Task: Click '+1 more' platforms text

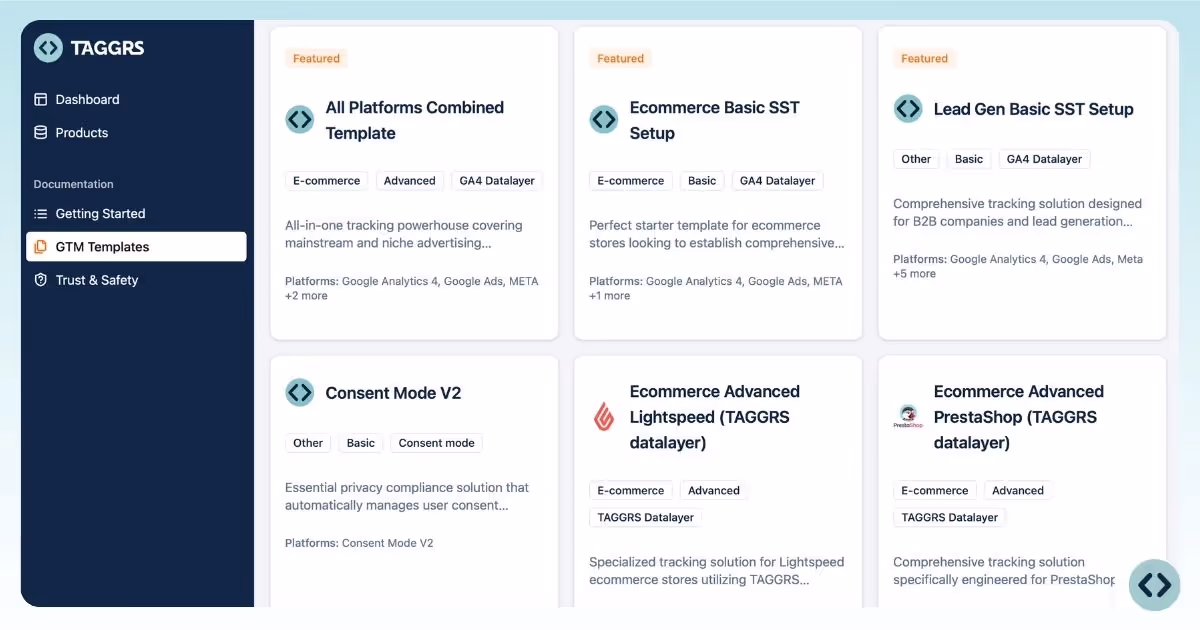Action: pos(610,296)
